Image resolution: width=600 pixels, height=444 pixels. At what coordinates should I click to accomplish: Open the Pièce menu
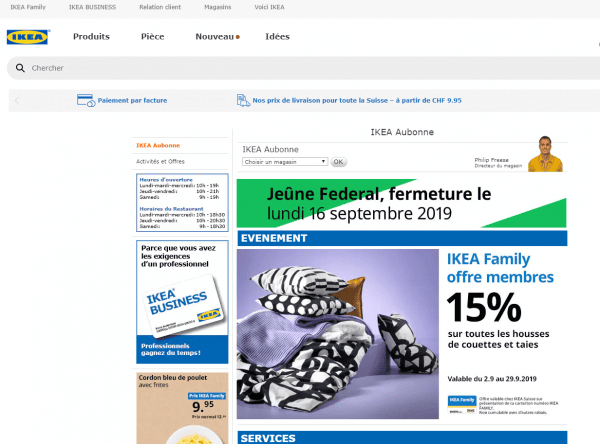tap(153, 37)
